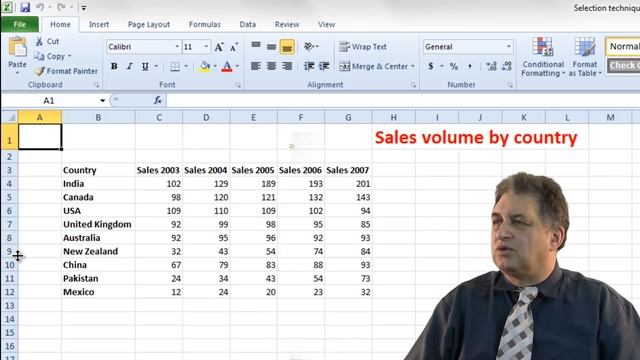The height and width of the screenshot is (360, 640).
Task: Click the Top Align icon
Action: pyautogui.click(x=256, y=46)
